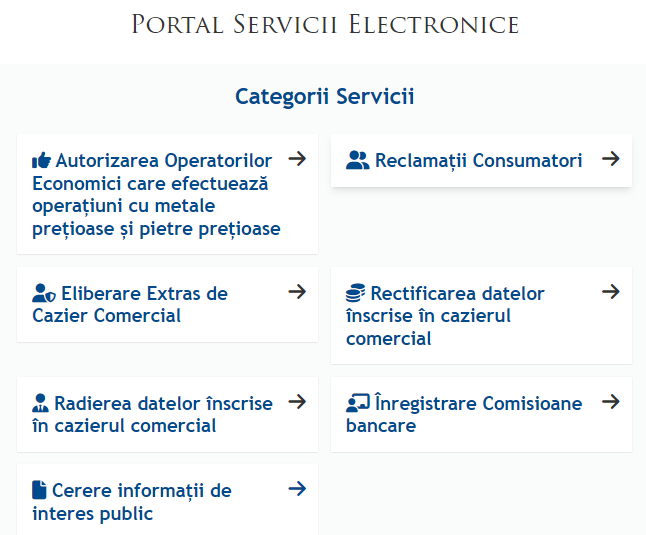Click person icon beside Radierea datelor
This screenshot has height=535, width=646.
coord(40,404)
